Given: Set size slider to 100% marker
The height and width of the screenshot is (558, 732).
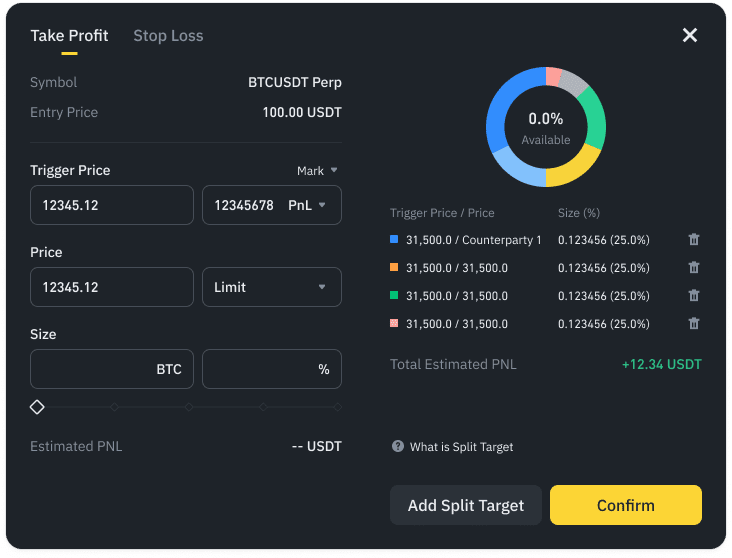Looking at the screenshot, I should tap(338, 407).
